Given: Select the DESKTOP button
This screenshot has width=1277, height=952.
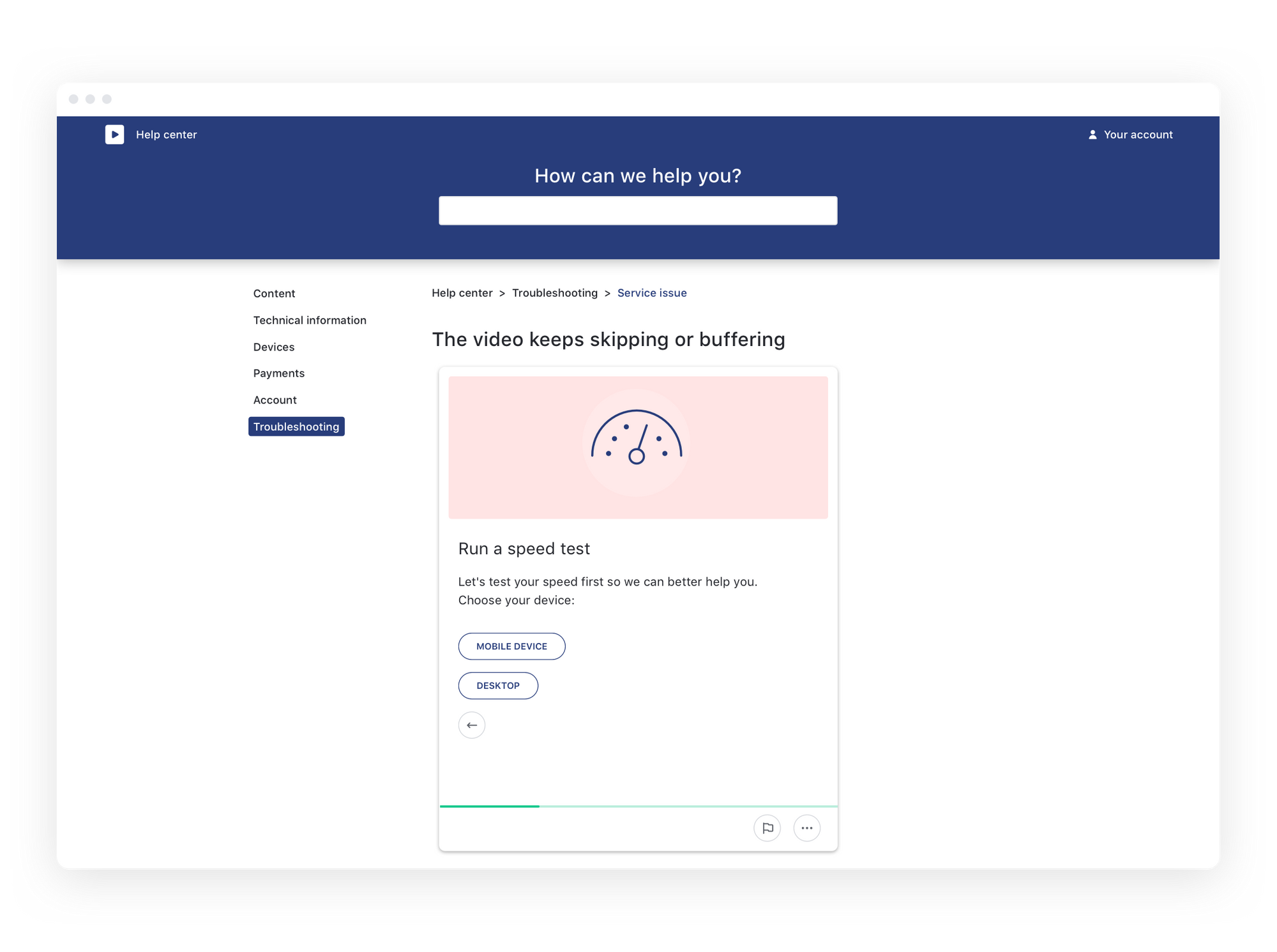Looking at the screenshot, I should click(498, 685).
